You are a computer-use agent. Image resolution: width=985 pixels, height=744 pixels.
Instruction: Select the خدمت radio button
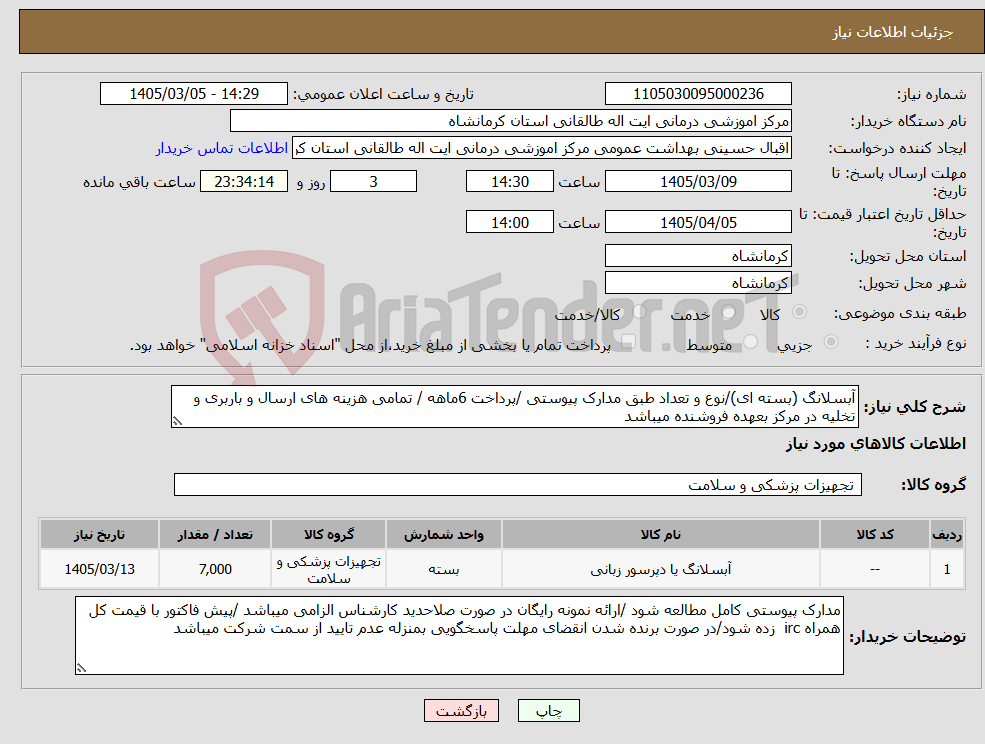click(729, 312)
